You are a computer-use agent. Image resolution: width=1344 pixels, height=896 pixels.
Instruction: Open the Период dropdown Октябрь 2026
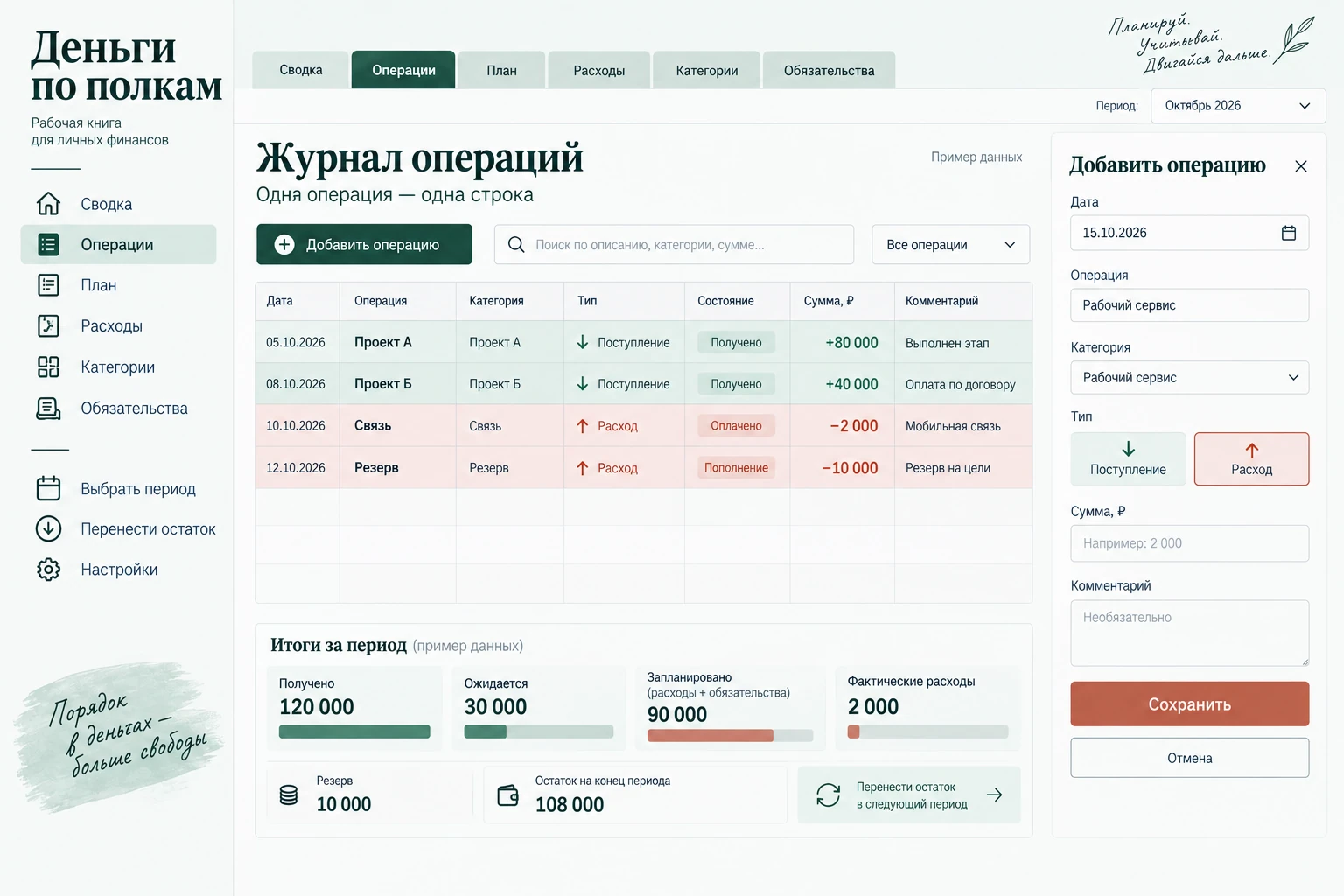pyautogui.click(x=1238, y=106)
